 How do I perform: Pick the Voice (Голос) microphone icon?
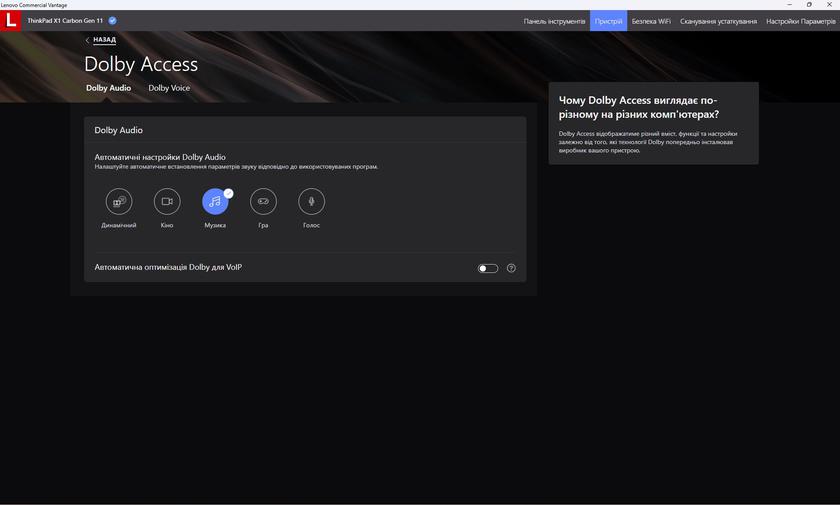pos(311,201)
